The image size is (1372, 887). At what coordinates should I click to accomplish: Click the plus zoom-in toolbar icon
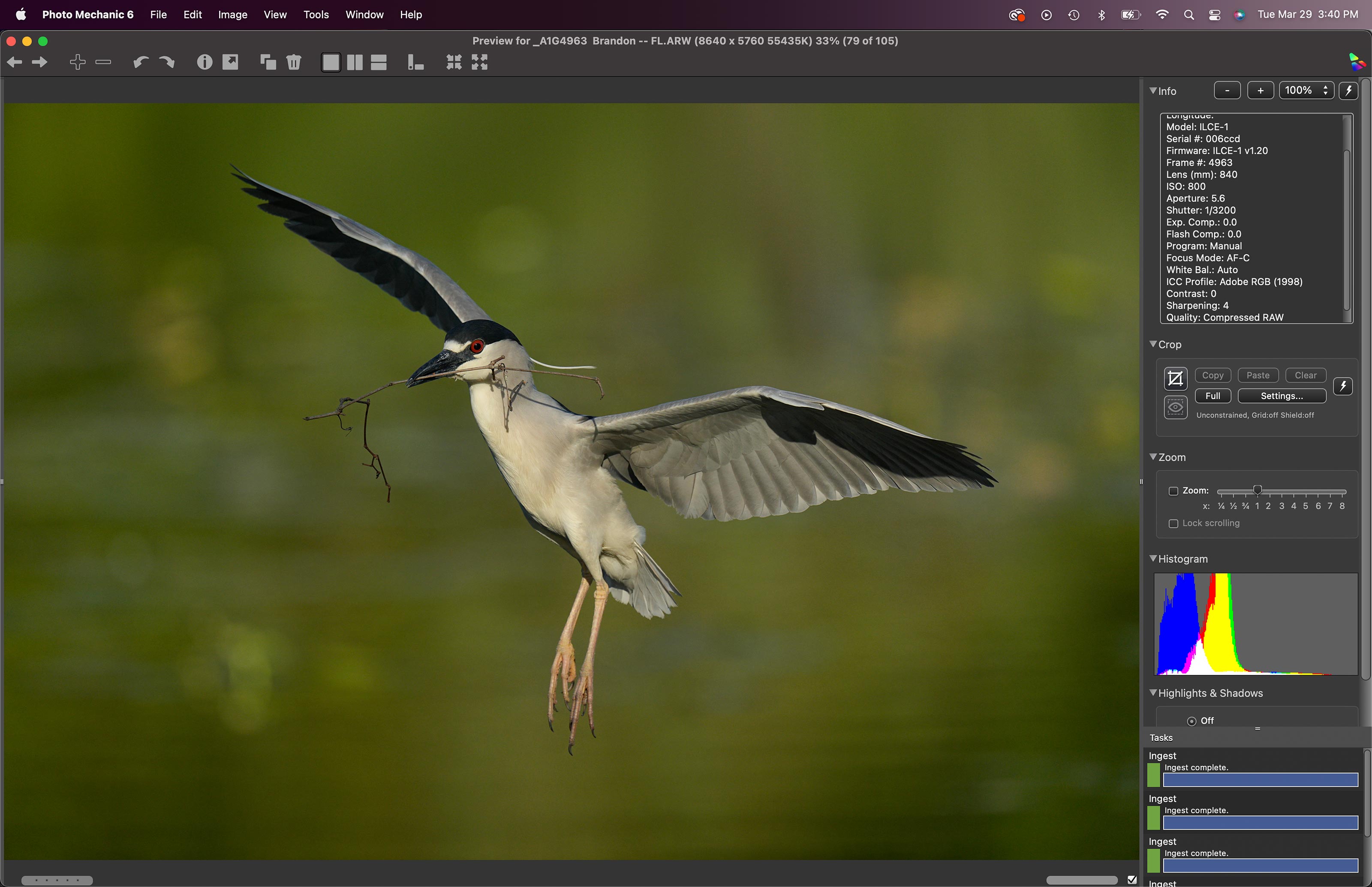pos(78,62)
